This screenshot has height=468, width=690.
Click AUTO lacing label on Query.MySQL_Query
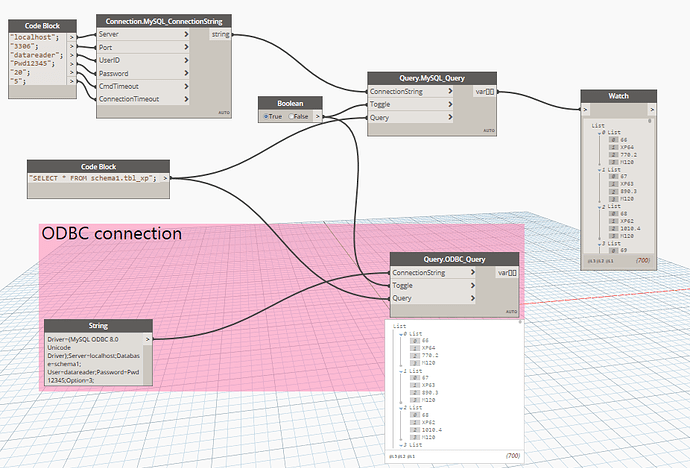pos(489,131)
